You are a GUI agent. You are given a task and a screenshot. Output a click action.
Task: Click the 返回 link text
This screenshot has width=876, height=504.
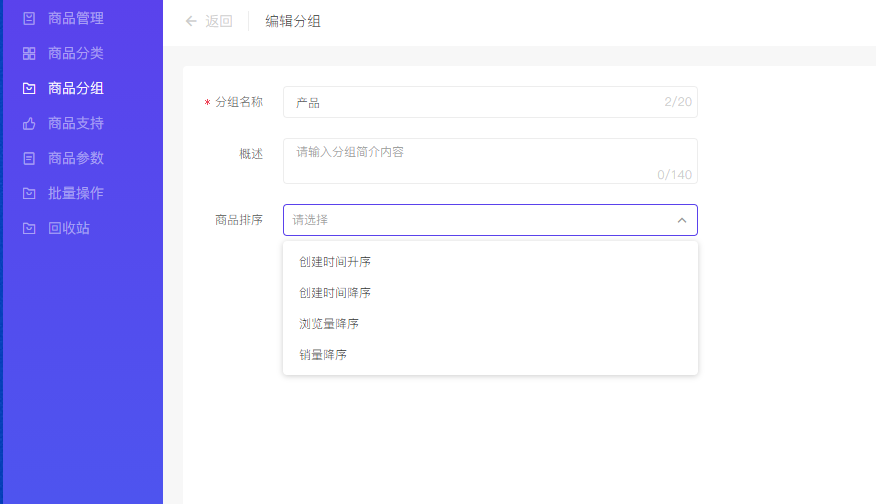click(x=219, y=21)
